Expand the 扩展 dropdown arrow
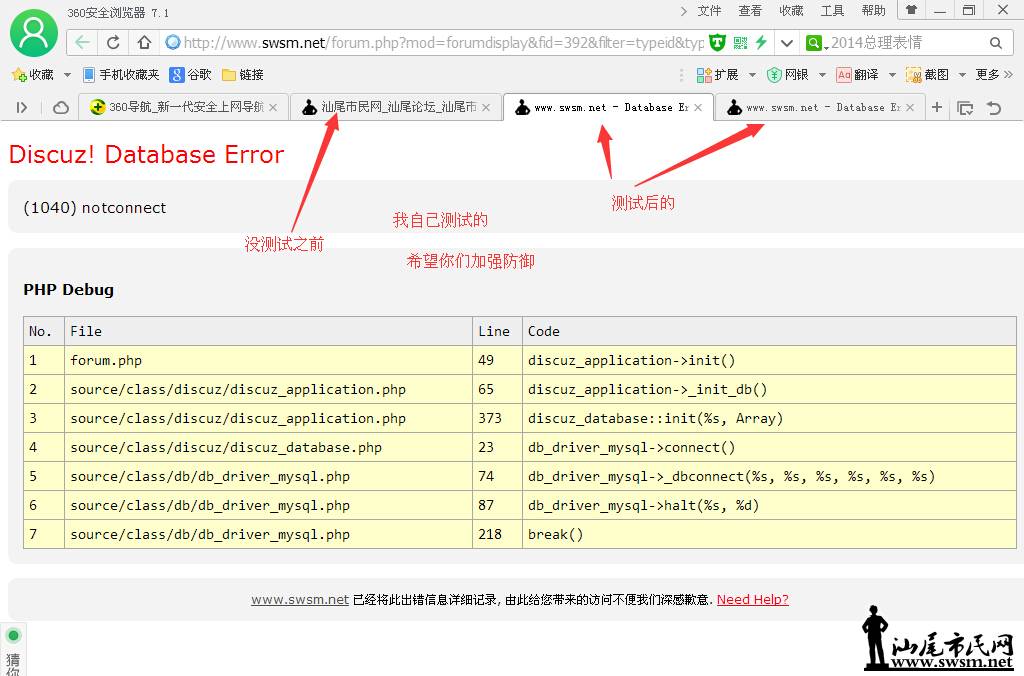The width and height of the screenshot is (1024, 676). 752,75
